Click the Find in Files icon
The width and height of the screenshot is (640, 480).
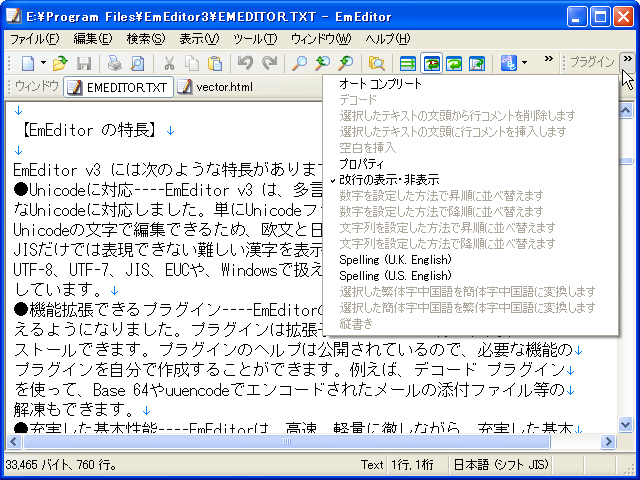coord(377,63)
